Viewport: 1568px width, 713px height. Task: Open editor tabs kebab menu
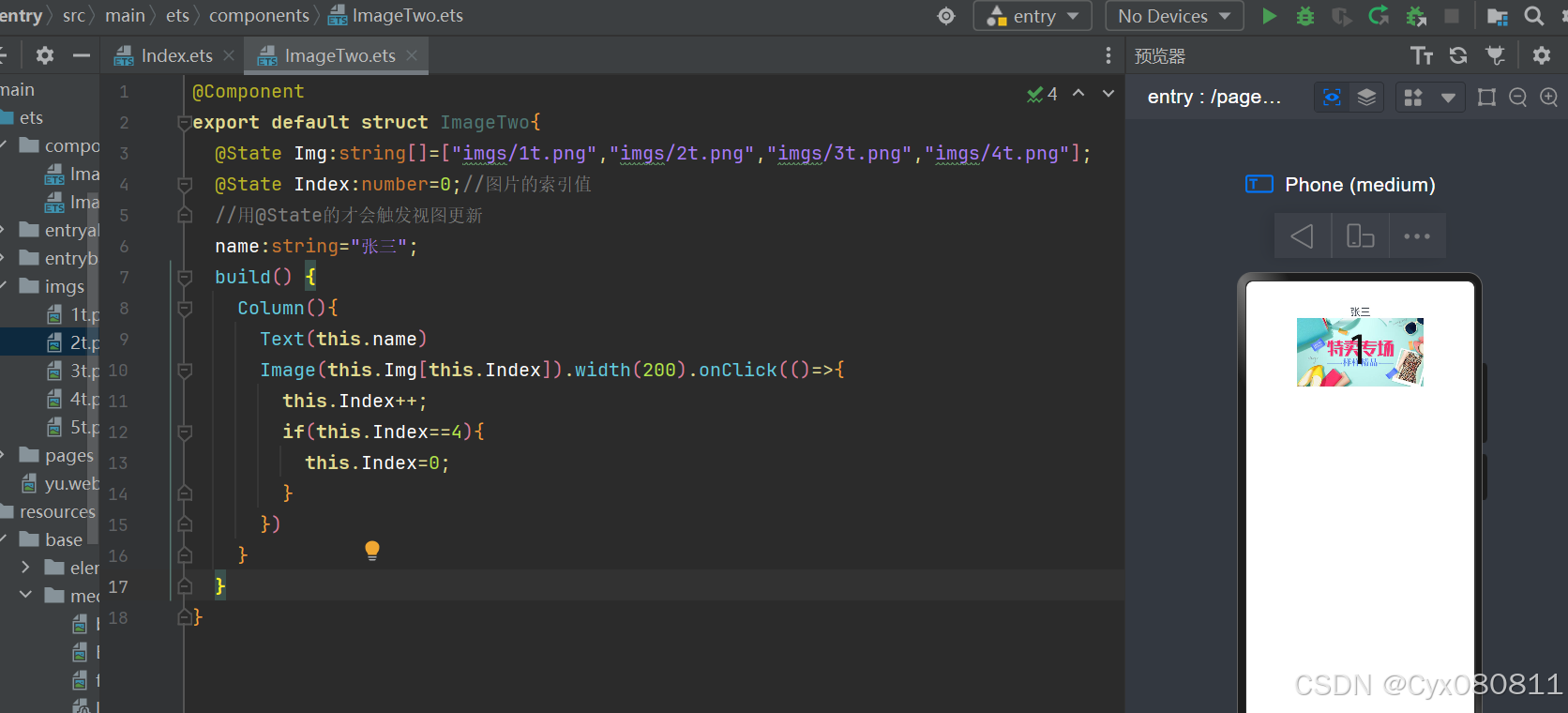click(1108, 55)
